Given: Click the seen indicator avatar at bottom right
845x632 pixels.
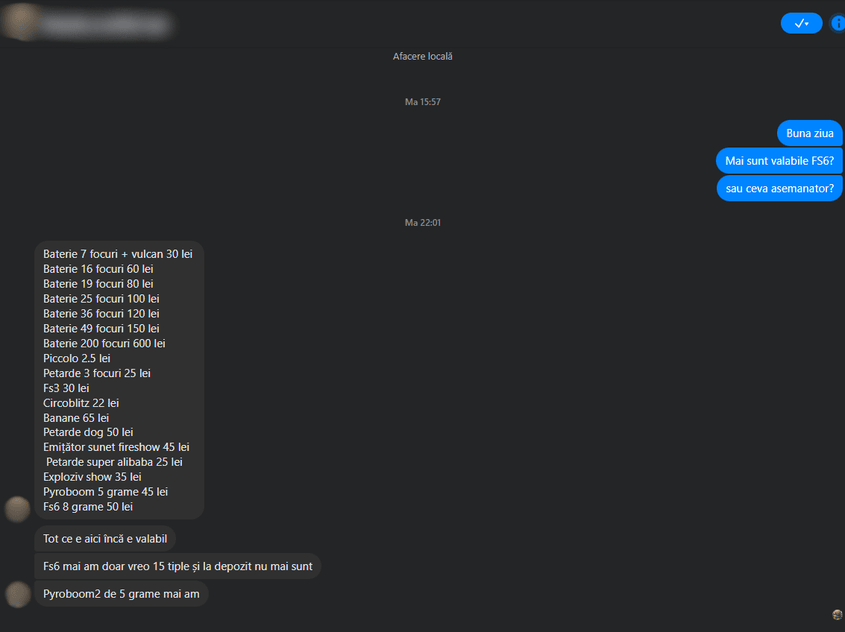Looking at the screenshot, I should click(837, 614).
